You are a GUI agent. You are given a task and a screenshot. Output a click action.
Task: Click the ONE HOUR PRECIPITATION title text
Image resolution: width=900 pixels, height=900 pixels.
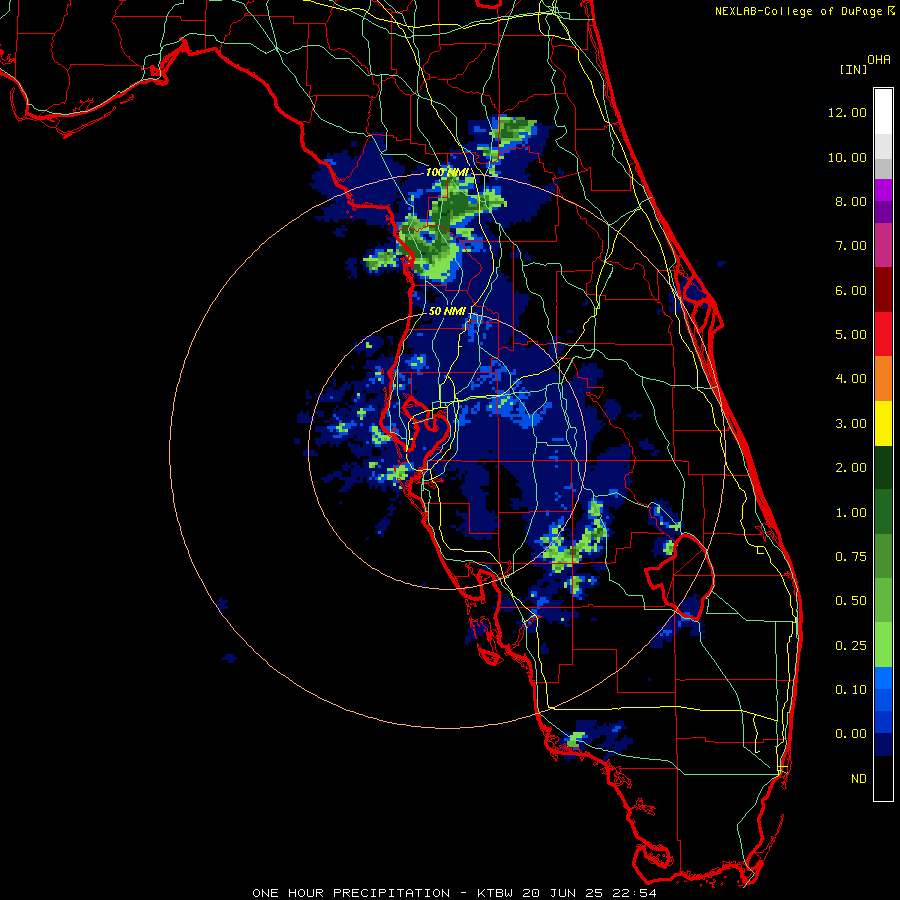(351, 893)
